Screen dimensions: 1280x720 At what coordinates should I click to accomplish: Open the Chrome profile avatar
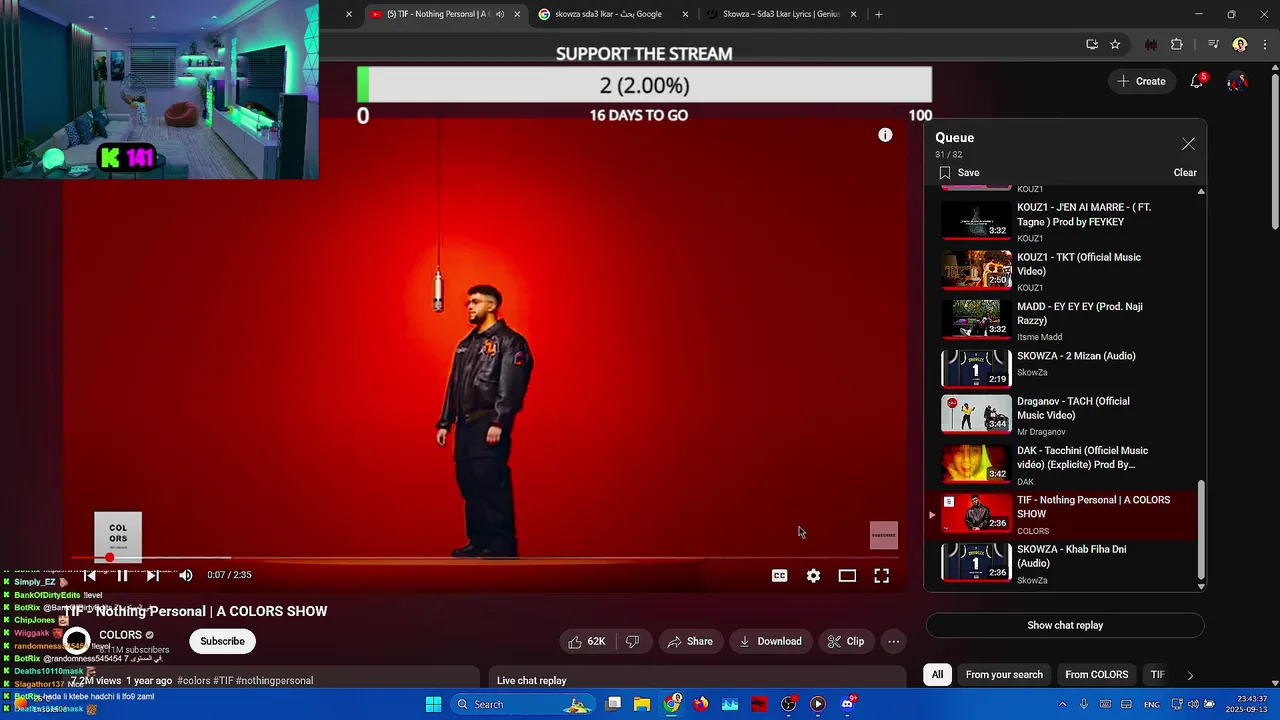[x=1240, y=44]
